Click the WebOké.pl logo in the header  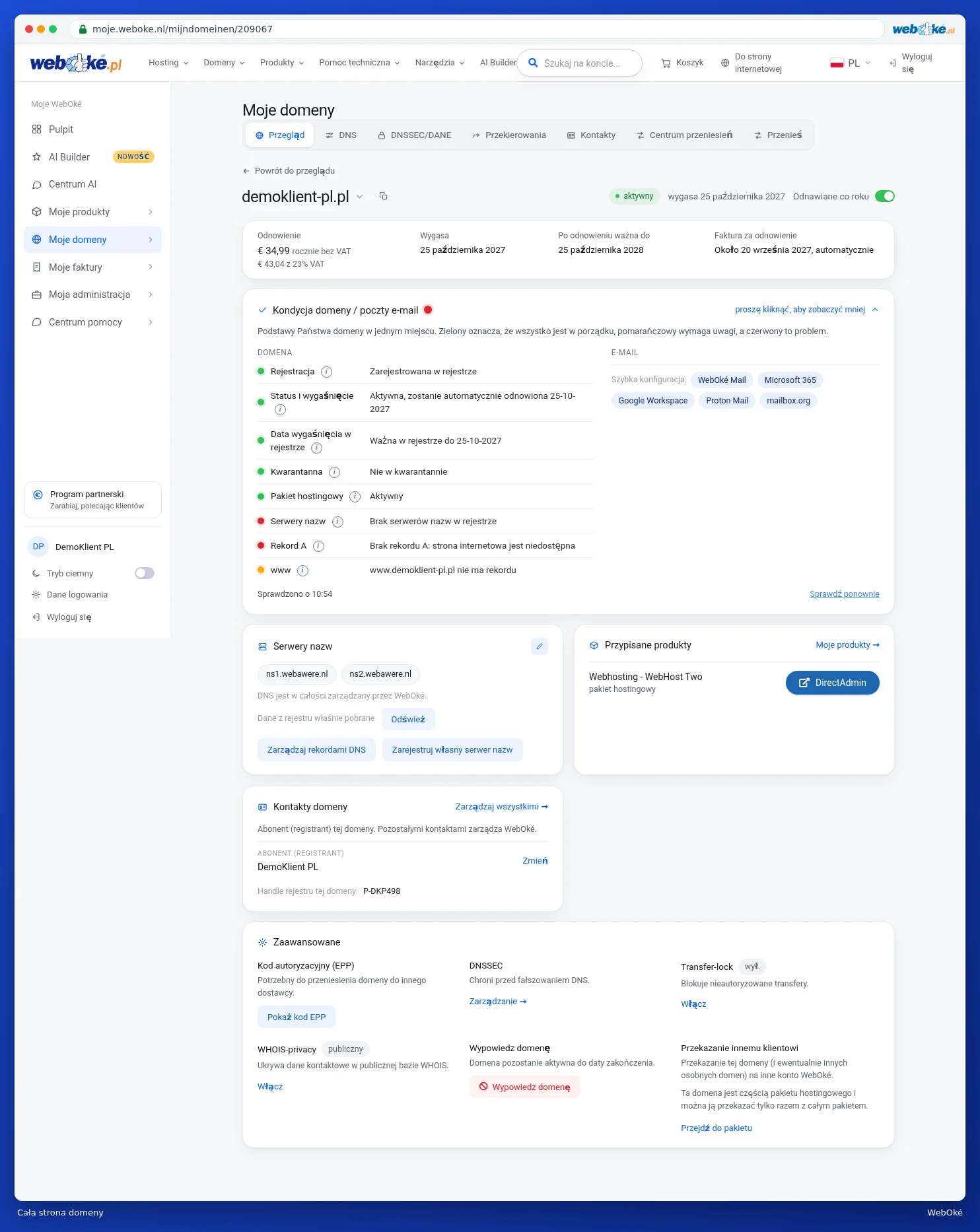(x=76, y=63)
